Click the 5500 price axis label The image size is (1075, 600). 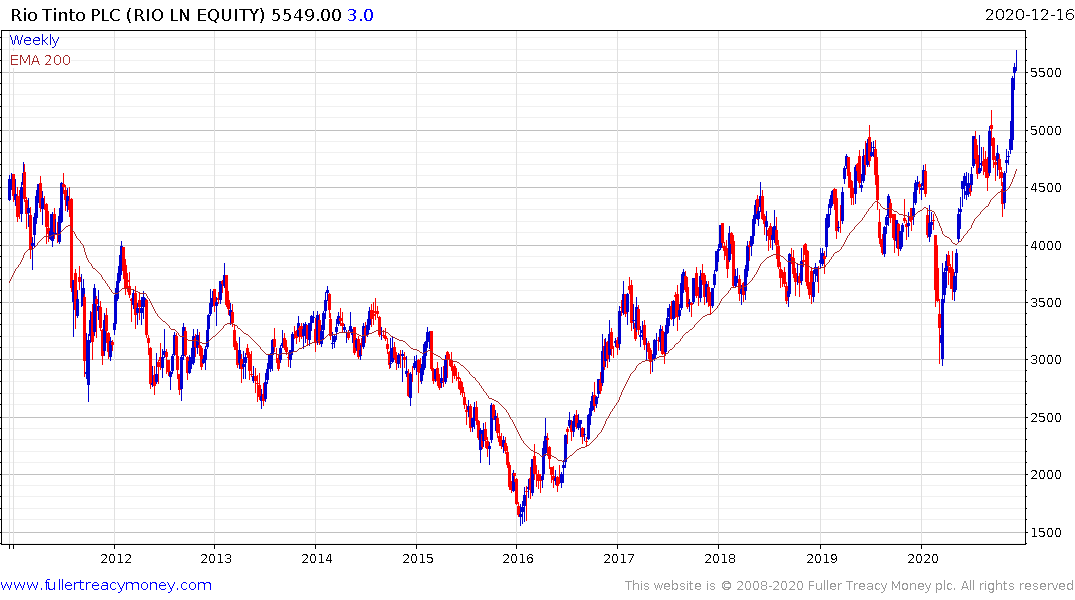1046,73
